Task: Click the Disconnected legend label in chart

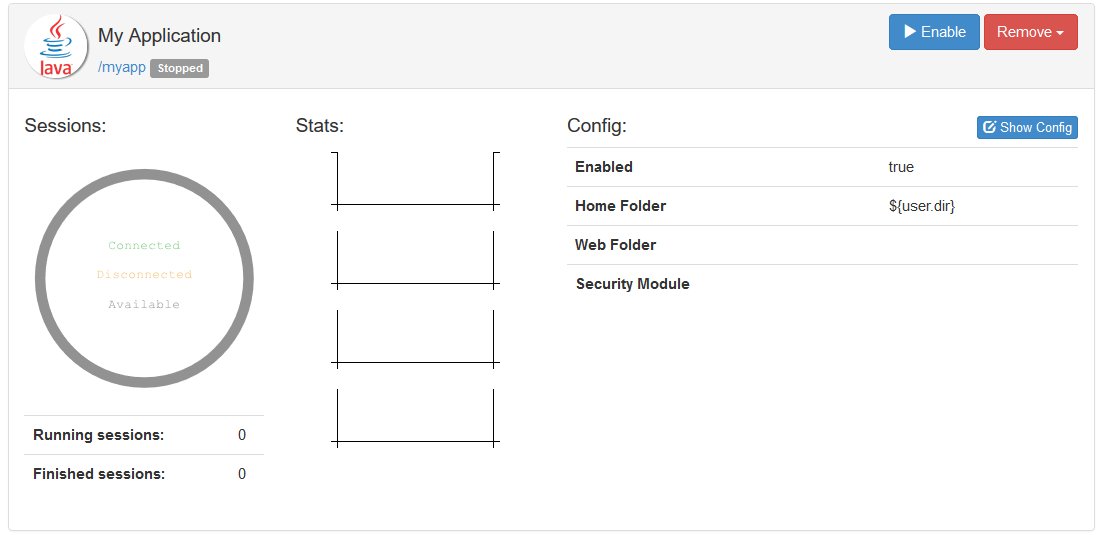Action: tap(144, 275)
